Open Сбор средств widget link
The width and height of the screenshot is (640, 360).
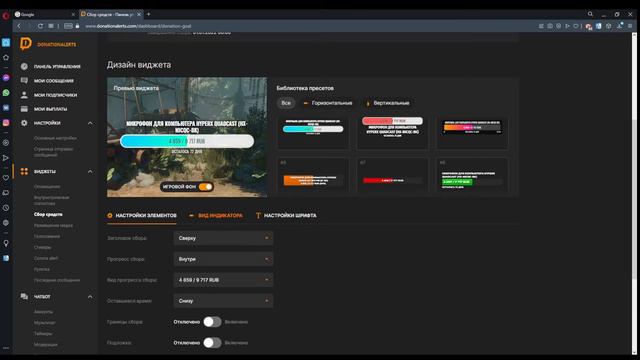pyautogui.click(x=48, y=214)
